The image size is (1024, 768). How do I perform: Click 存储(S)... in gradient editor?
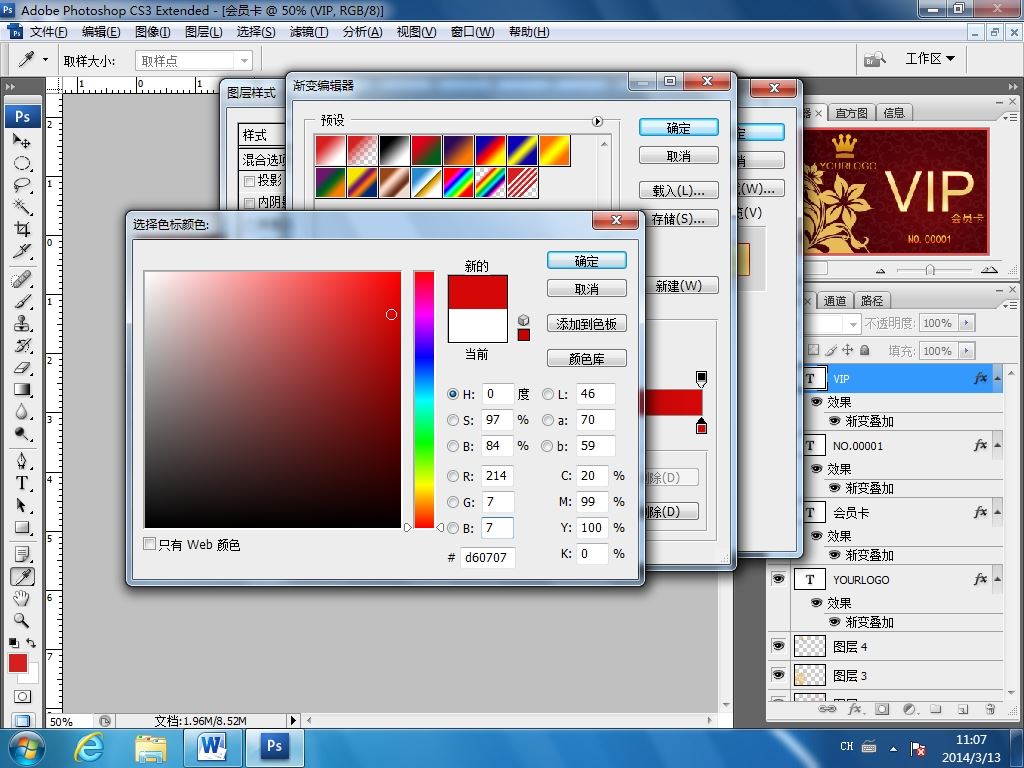click(679, 219)
